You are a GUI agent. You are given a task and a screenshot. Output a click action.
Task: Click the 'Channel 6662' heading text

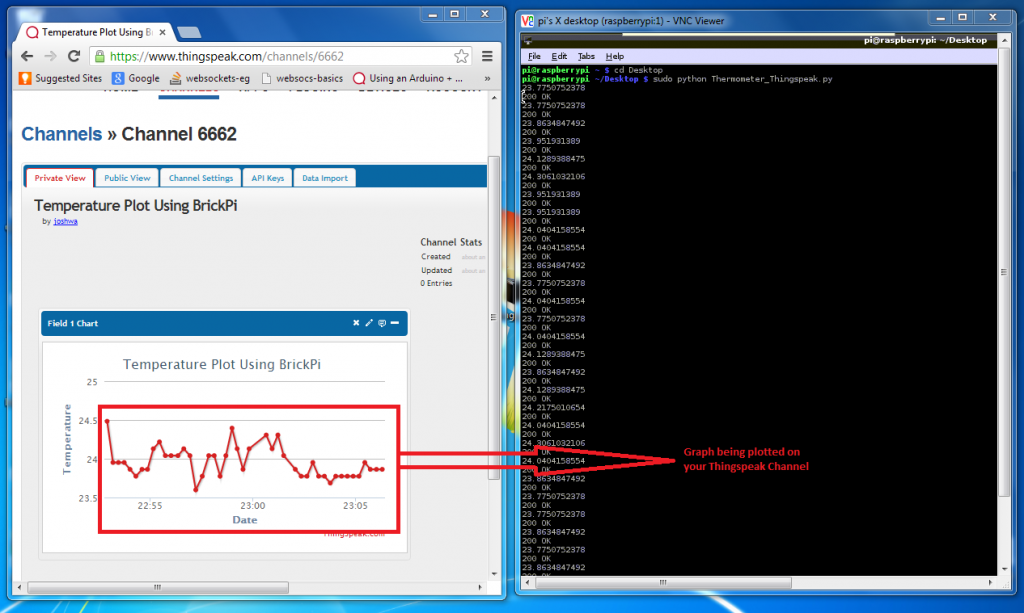coord(179,134)
